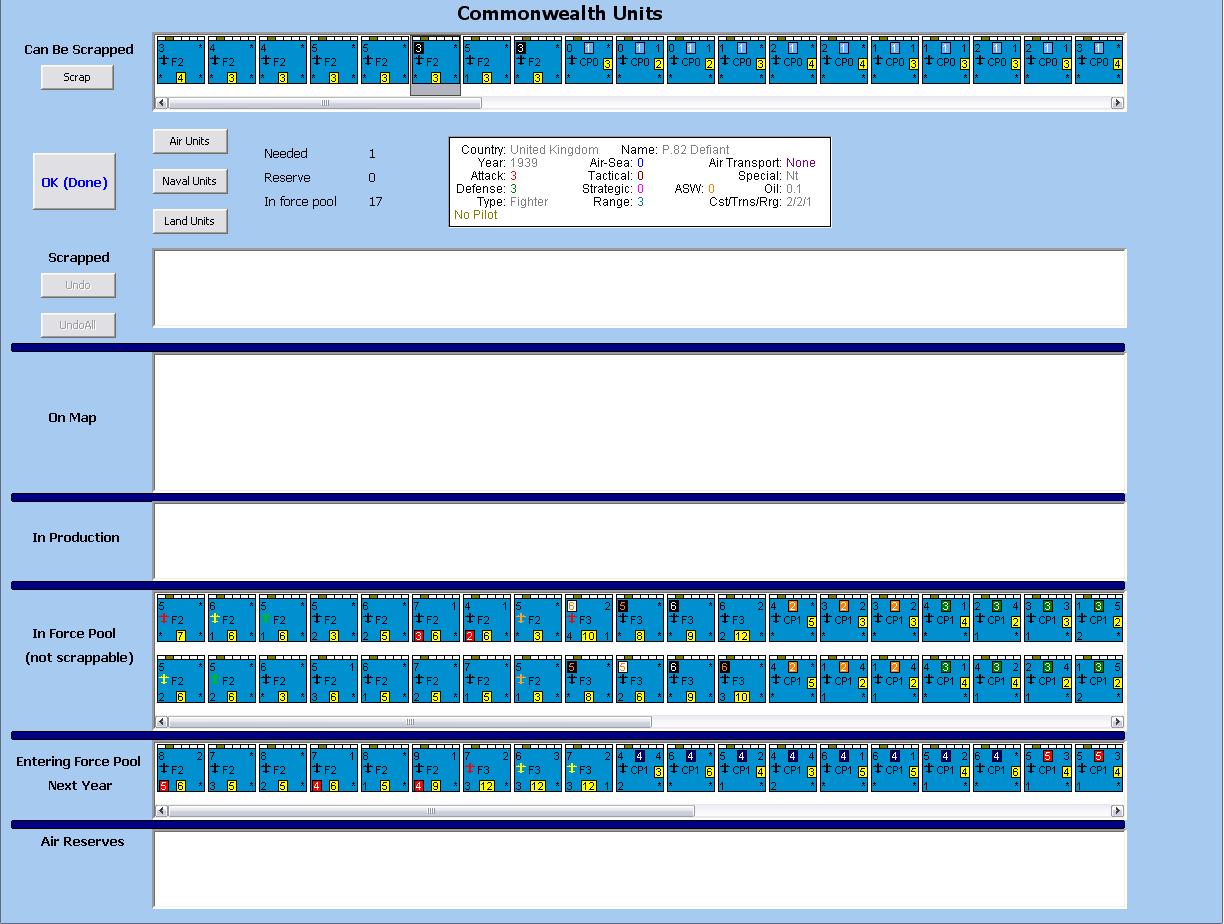Click the Can Be Scrapped scrollbar thumb
The width and height of the screenshot is (1224, 924).
point(325,102)
